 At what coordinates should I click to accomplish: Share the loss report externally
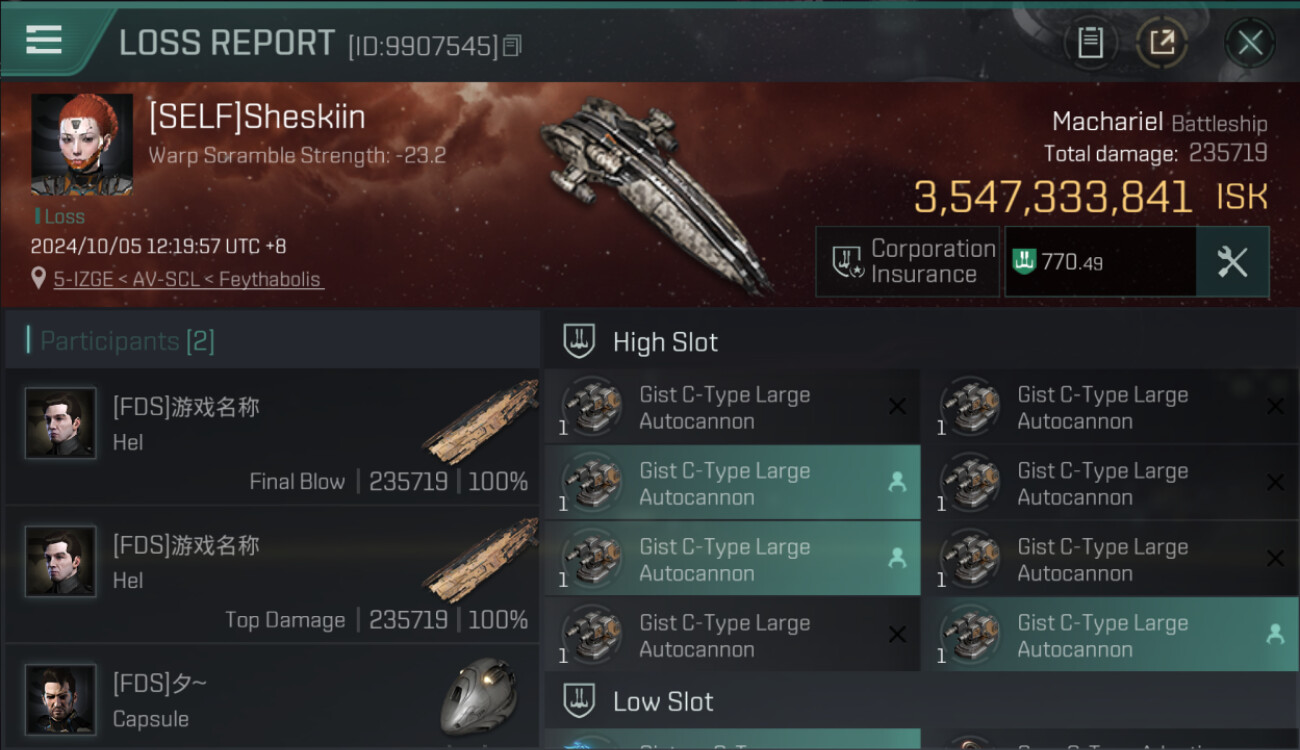(x=1162, y=42)
